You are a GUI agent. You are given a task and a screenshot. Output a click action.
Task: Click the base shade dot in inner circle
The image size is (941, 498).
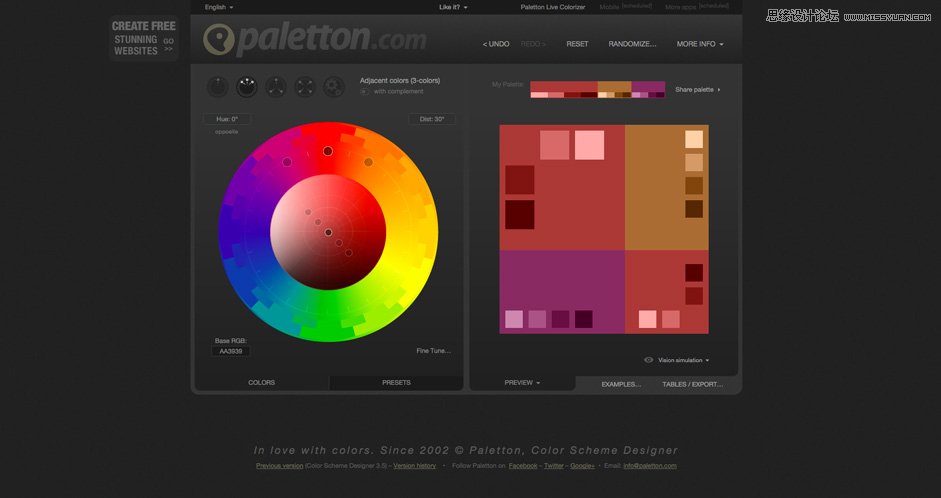point(328,232)
